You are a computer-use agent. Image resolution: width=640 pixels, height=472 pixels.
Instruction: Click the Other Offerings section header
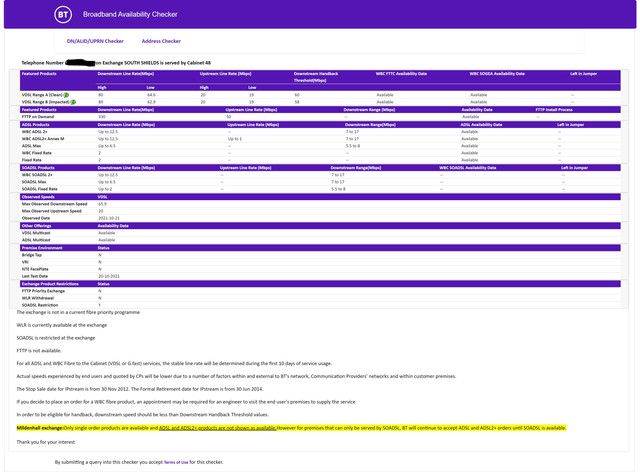pyautogui.click(x=36, y=226)
